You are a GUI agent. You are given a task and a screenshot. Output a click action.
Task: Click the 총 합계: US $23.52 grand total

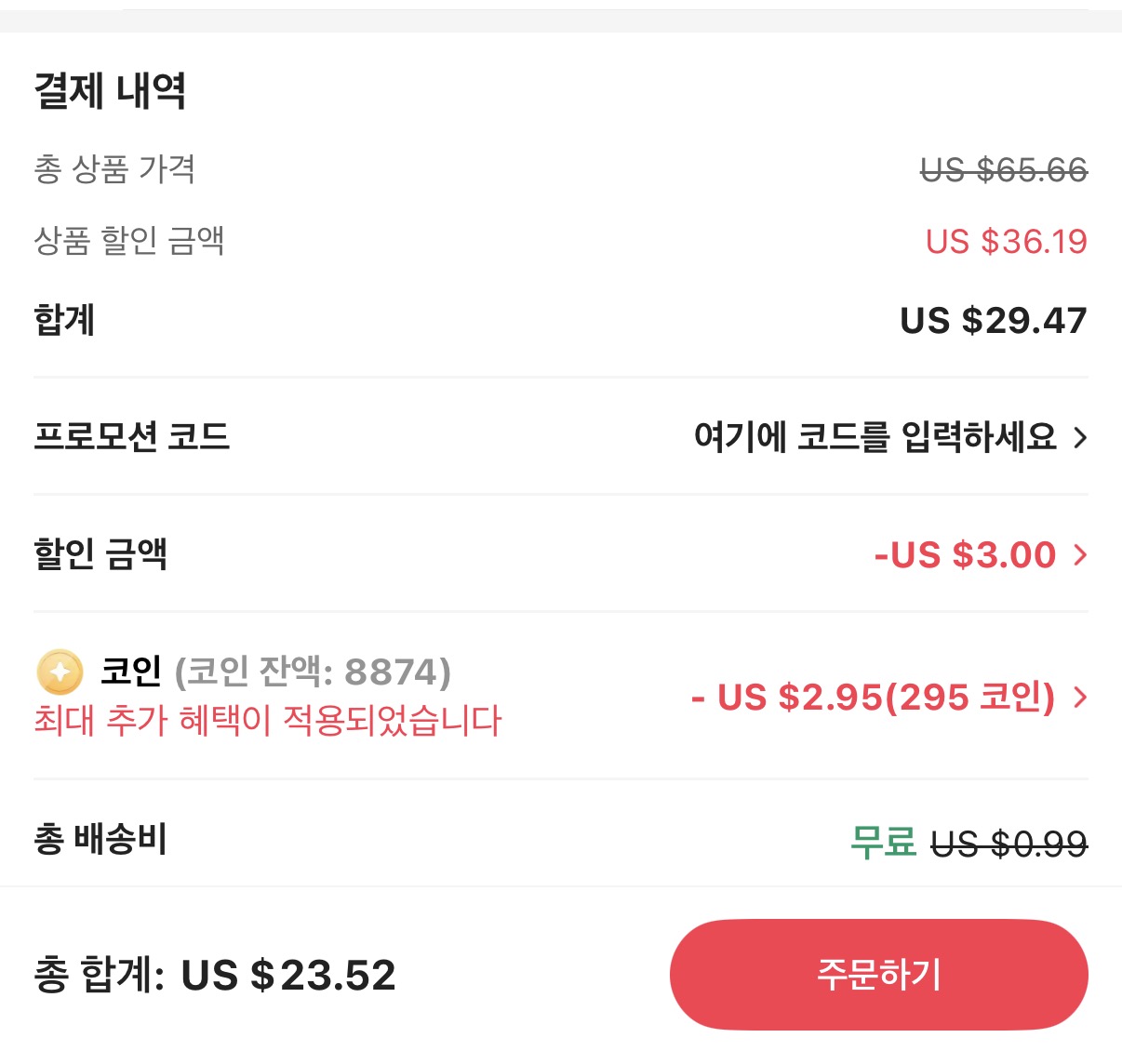click(x=213, y=975)
